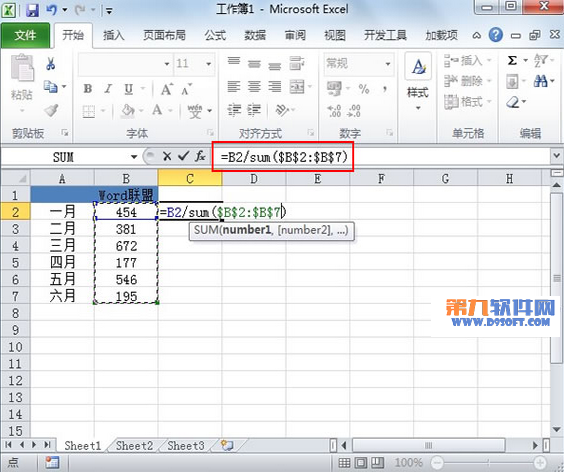Switch to the Page Layout (页面布局) tab
Screen dimensions: 564x472
pos(164,35)
